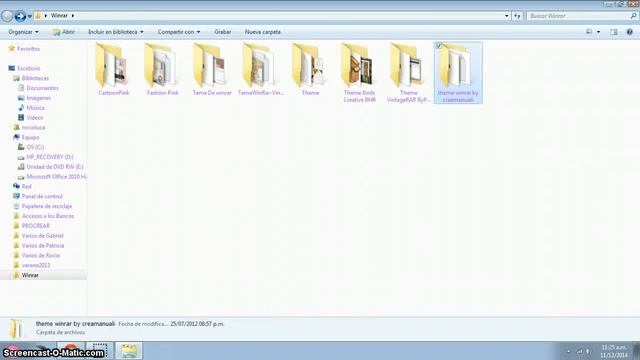
Task: Open Unidad de DVD RW (E:)
Action: [x=55, y=167]
